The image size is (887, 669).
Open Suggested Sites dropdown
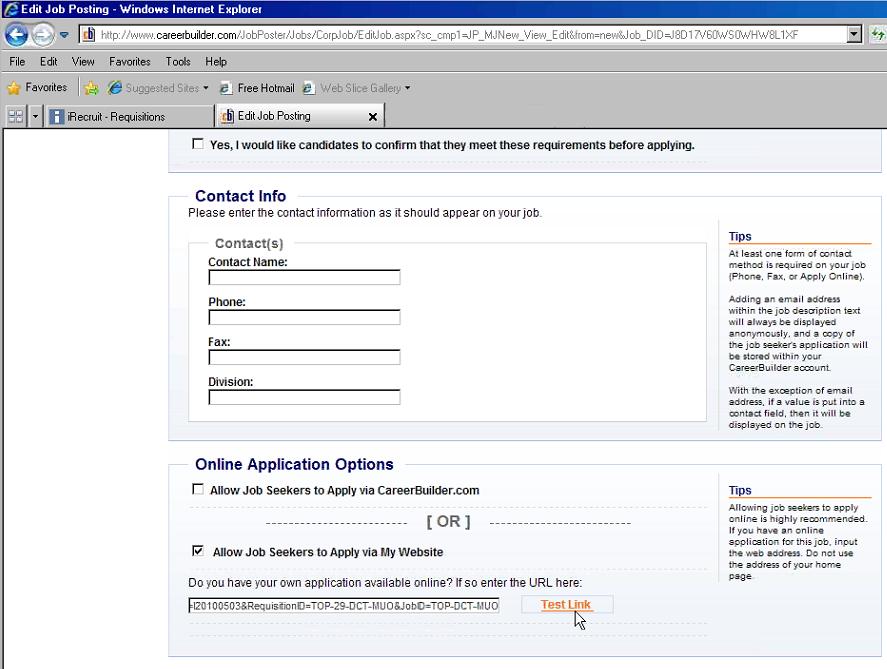158,88
